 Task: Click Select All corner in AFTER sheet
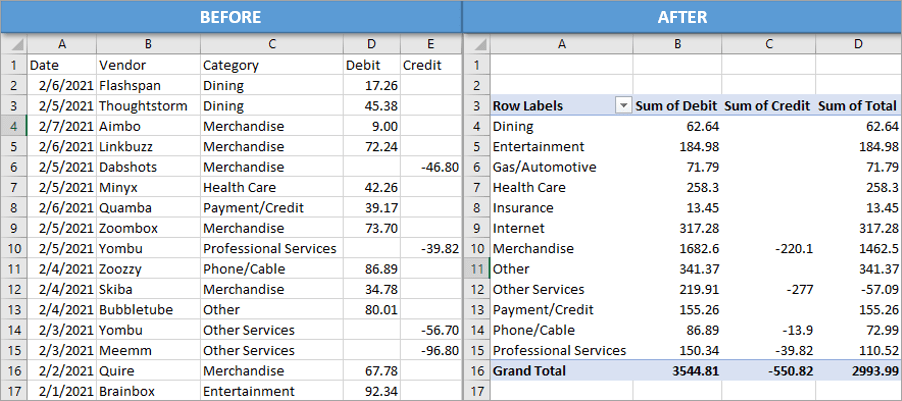tap(476, 44)
